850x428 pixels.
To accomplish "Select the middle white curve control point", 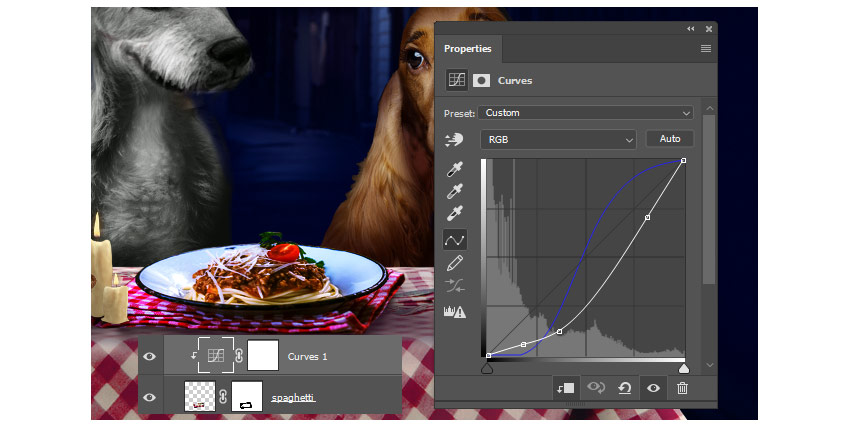I will 559,332.
